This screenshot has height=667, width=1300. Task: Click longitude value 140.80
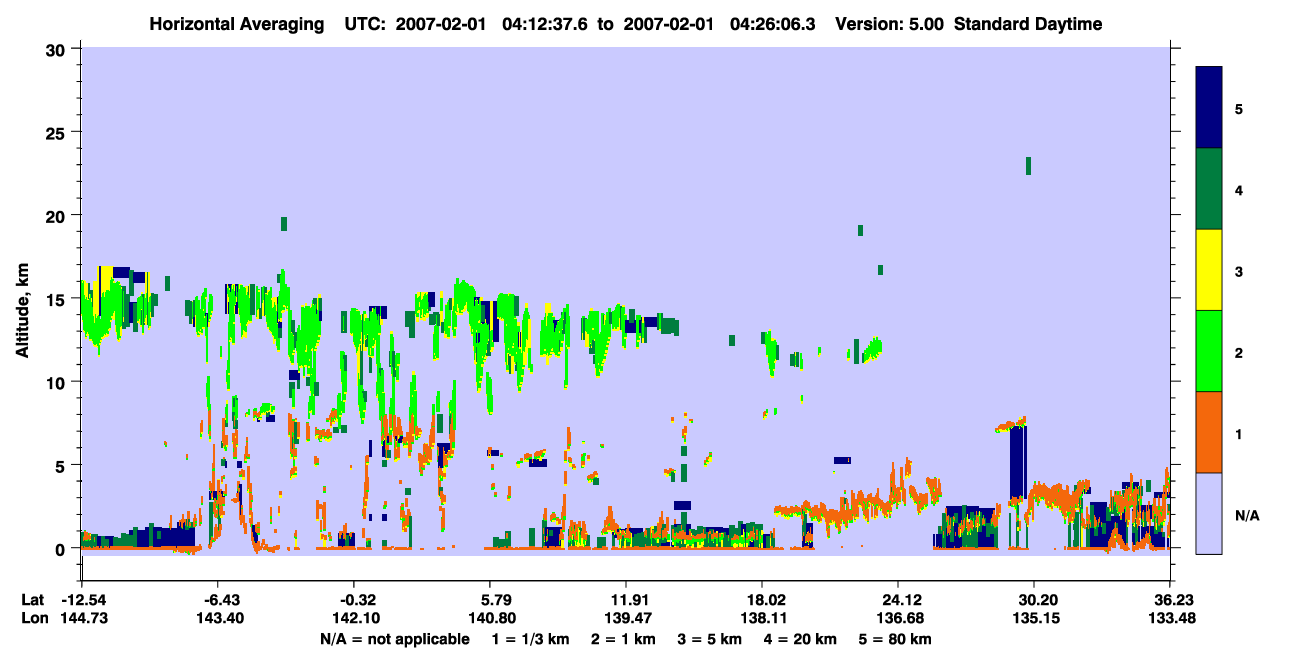[x=490, y=618]
